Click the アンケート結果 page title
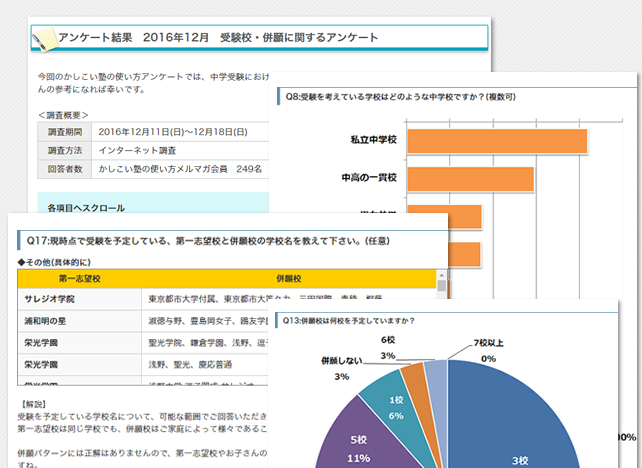 [x=218, y=37]
